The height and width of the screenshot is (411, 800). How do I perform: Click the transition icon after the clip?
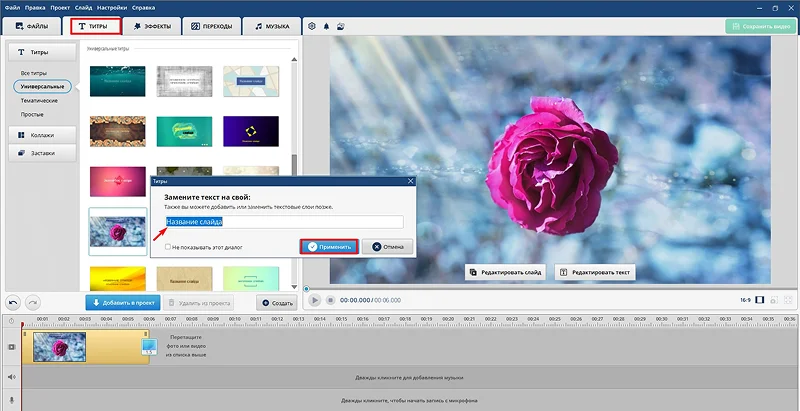point(148,347)
